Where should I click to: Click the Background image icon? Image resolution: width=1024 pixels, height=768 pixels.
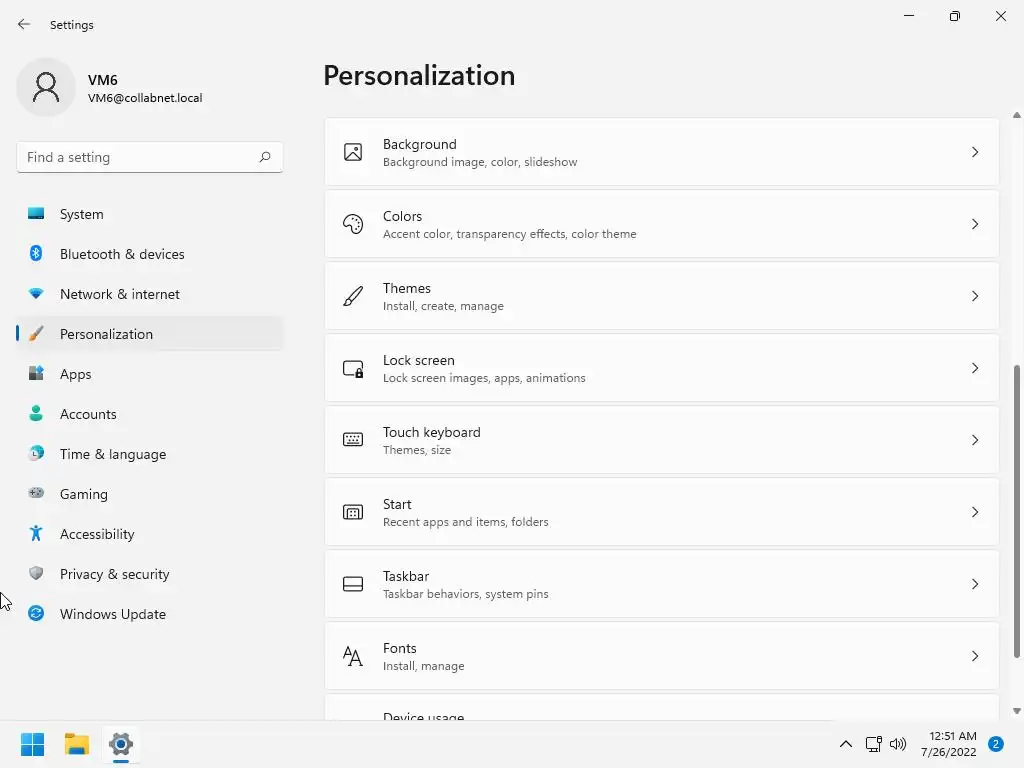point(353,152)
